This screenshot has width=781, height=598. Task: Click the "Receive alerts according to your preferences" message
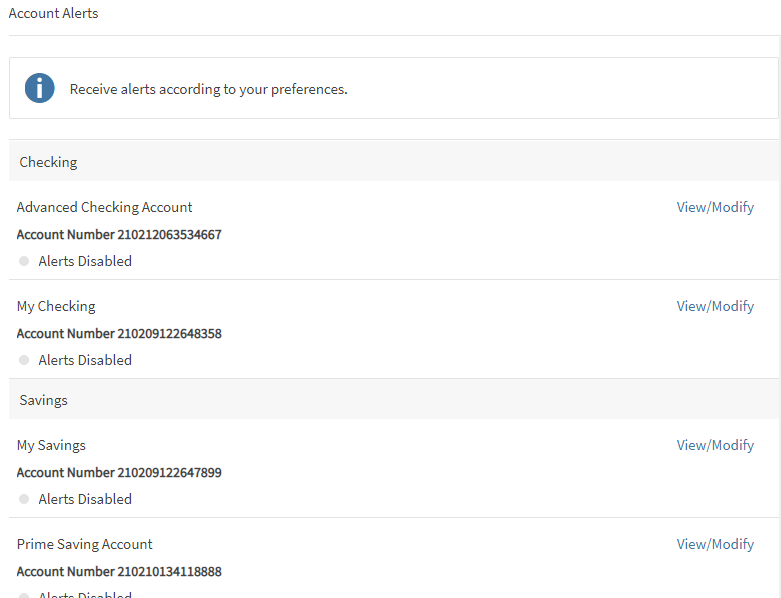click(x=208, y=89)
